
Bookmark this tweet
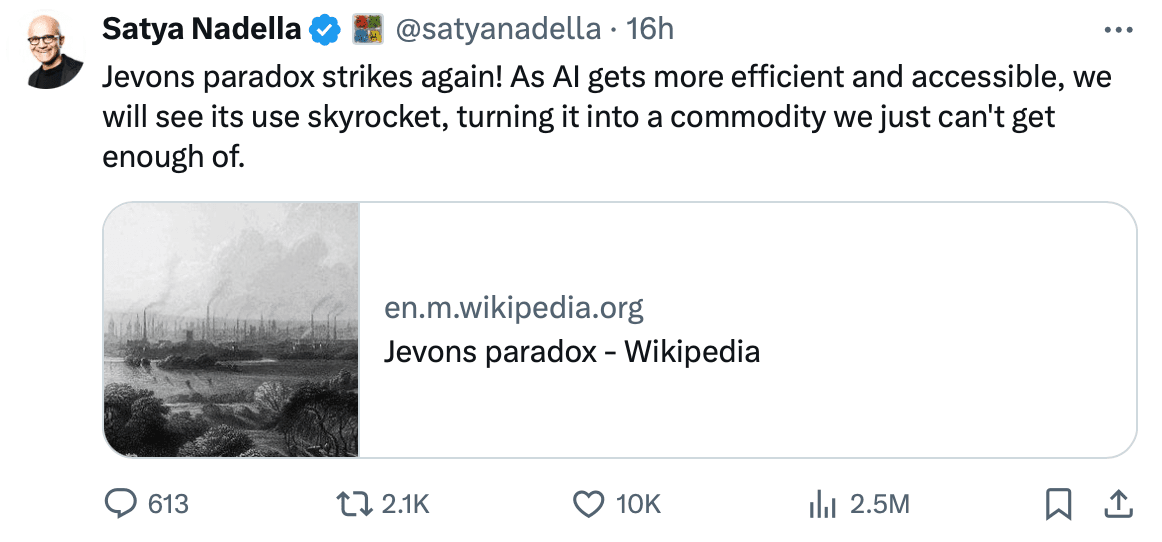point(1058,504)
